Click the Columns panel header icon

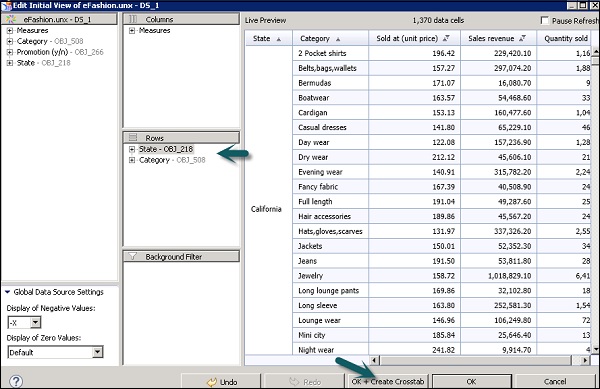pyautogui.click(x=132, y=19)
